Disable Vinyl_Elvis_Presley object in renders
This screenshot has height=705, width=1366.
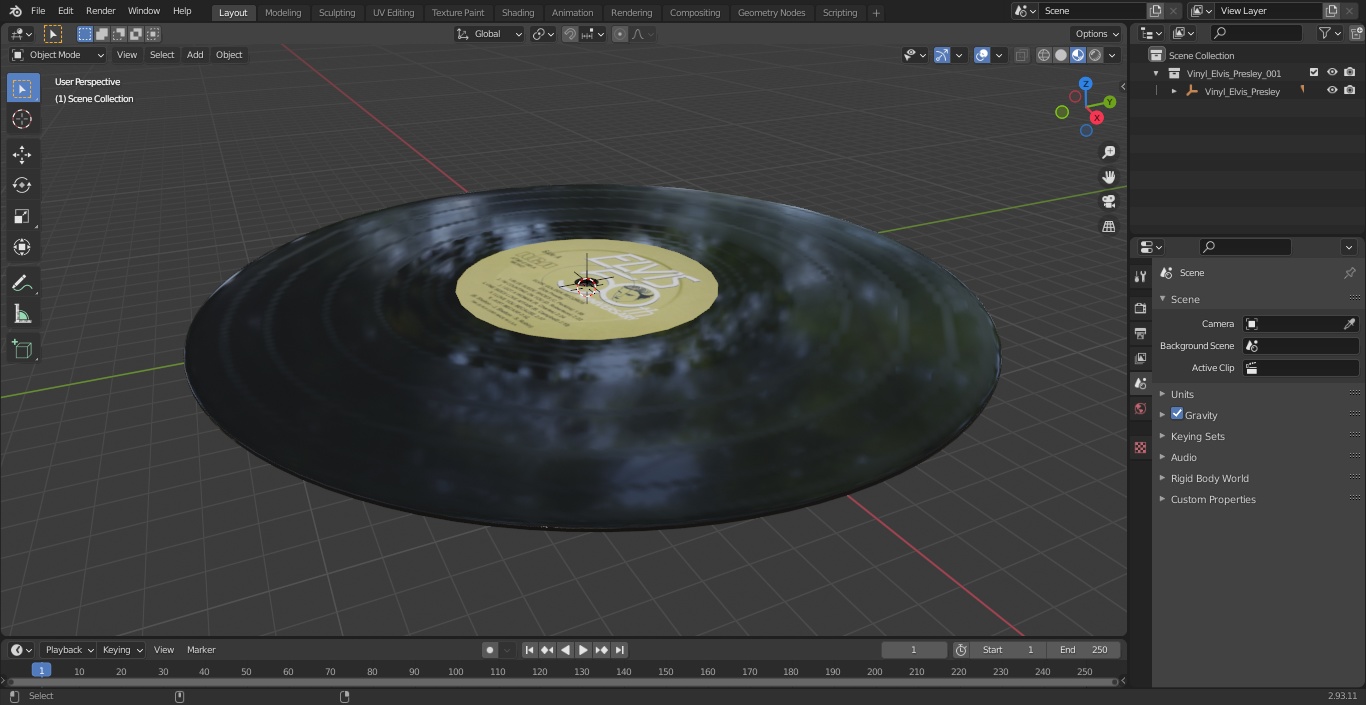point(1350,91)
